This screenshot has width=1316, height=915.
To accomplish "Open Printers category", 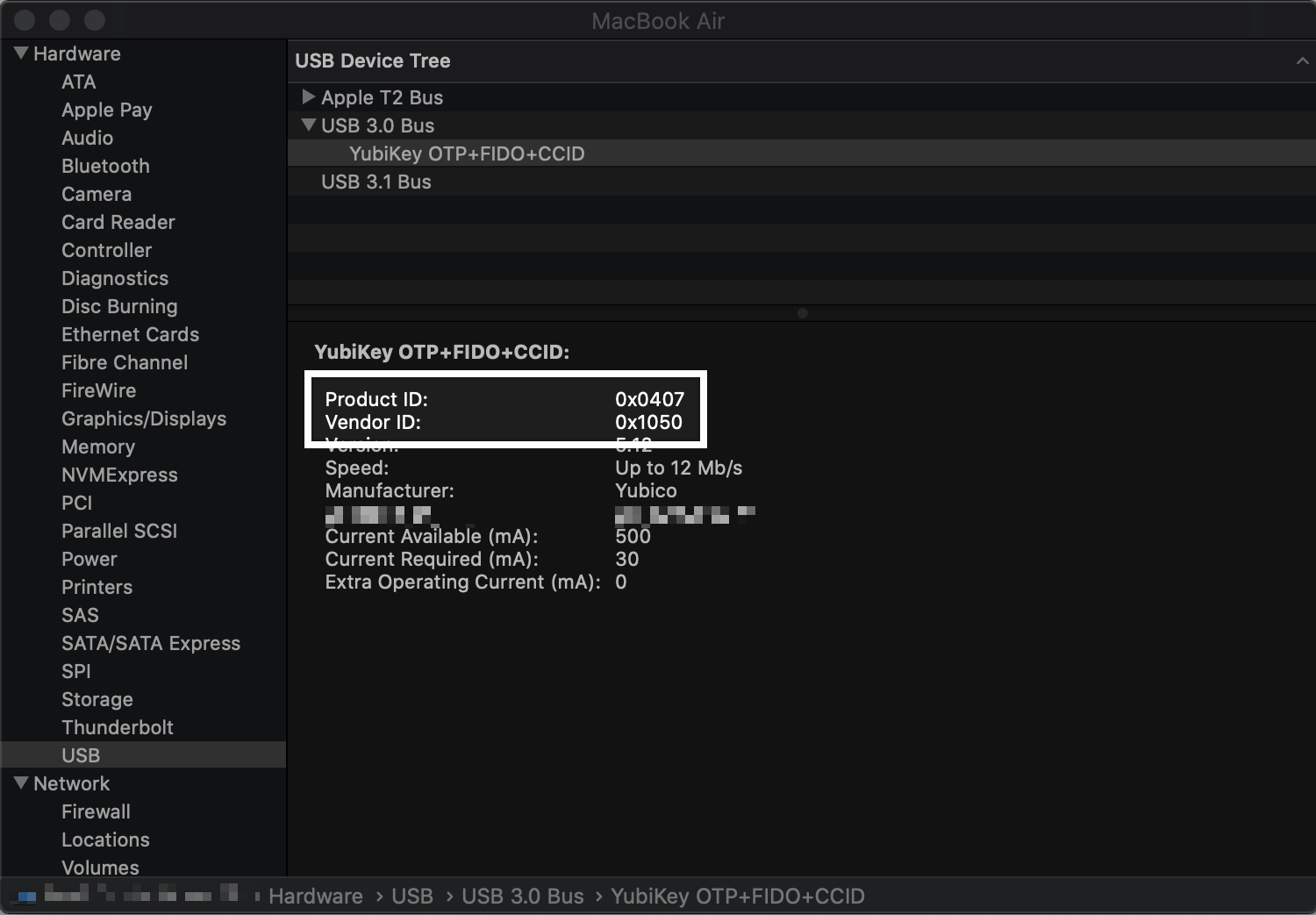I will tap(97, 587).
